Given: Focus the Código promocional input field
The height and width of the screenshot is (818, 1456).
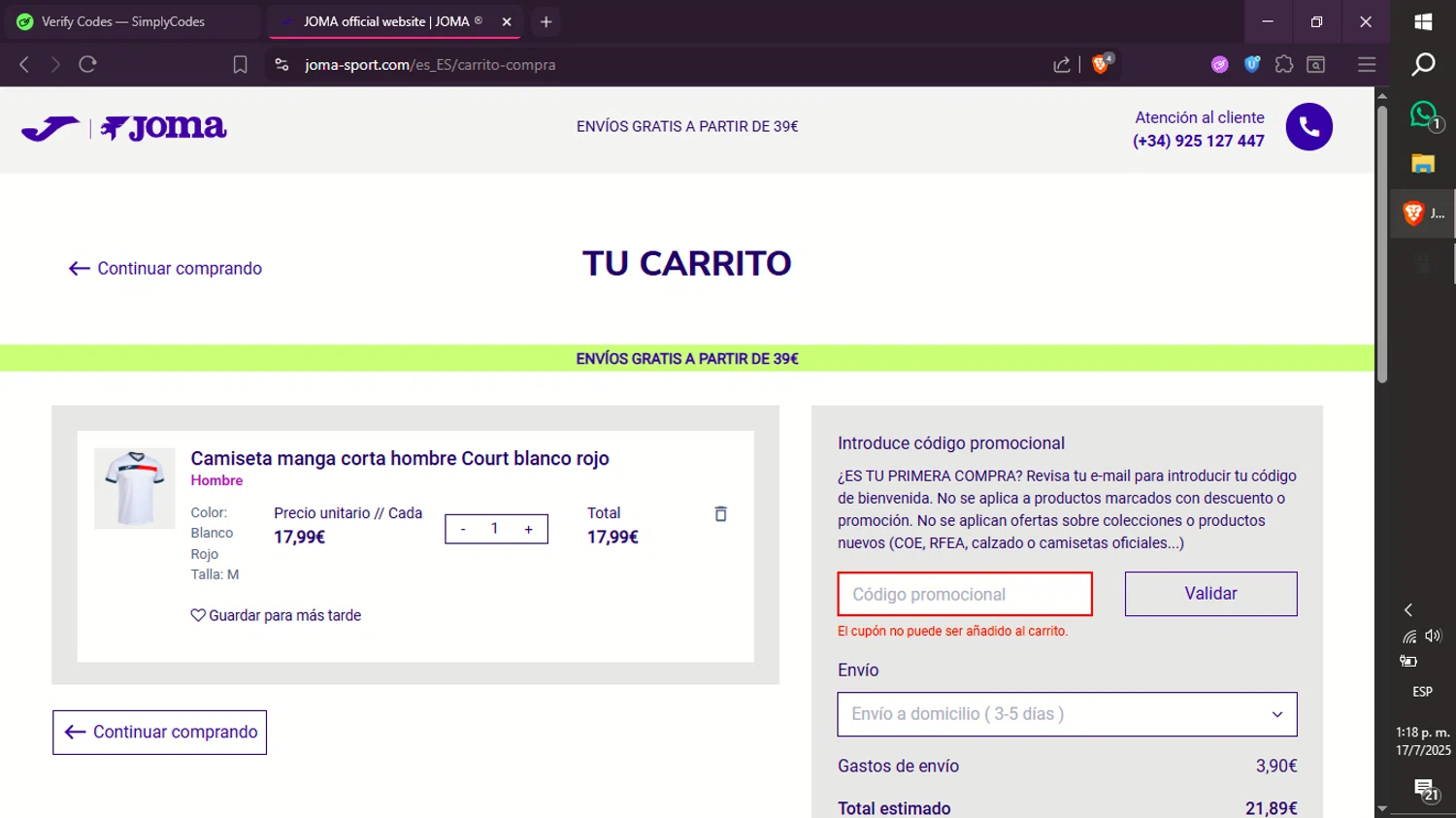Looking at the screenshot, I should [x=965, y=594].
